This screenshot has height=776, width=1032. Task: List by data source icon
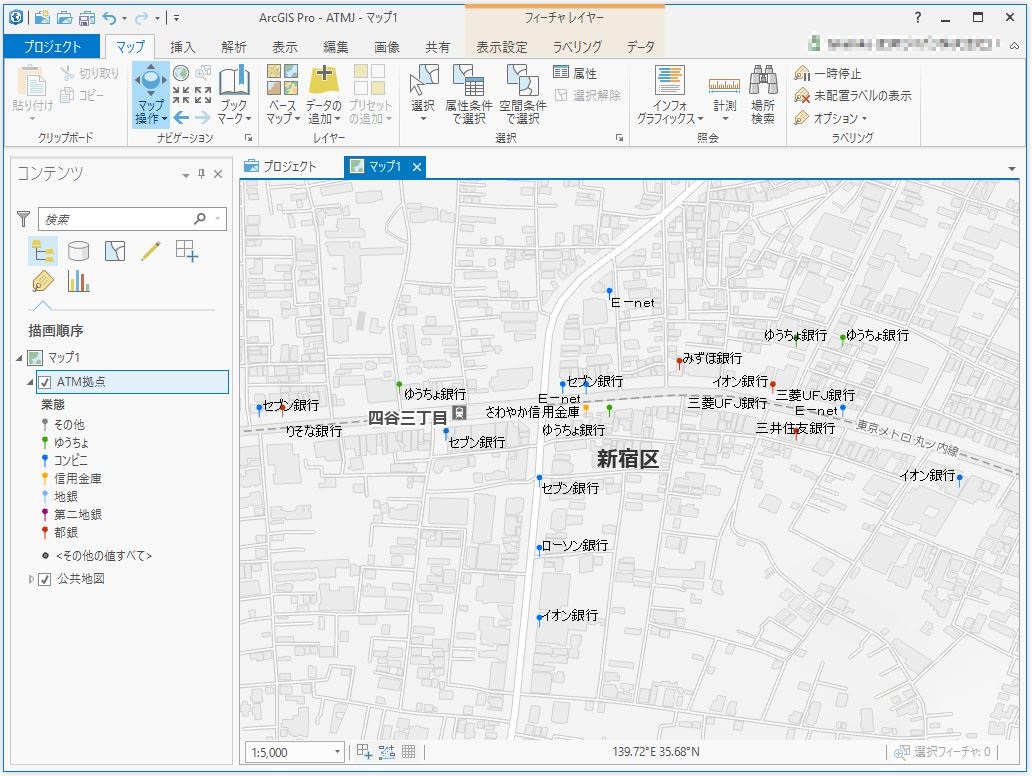(78, 251)
